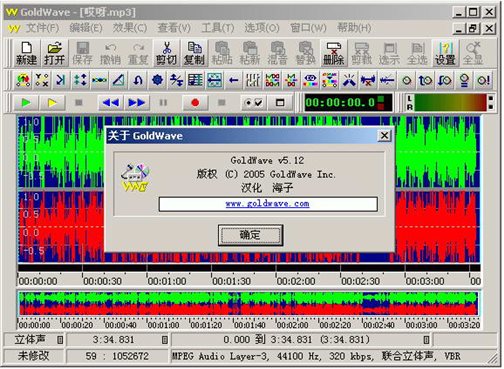This screenshot has width=504, height=369.
Task: Click the 重复 (Redo) toolbar icon
Action: [x=138, y=53]
